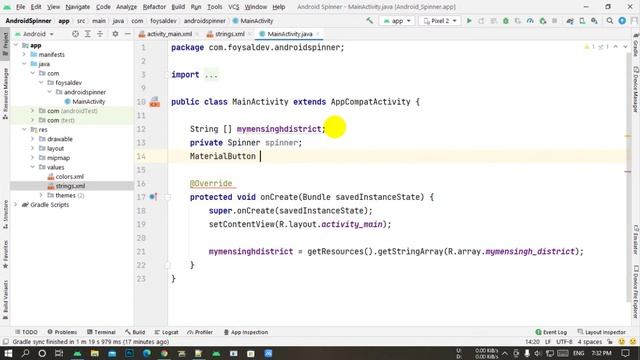Open the app run configuration dropdown
The image size is (640, 360).
tap(397, 20)
